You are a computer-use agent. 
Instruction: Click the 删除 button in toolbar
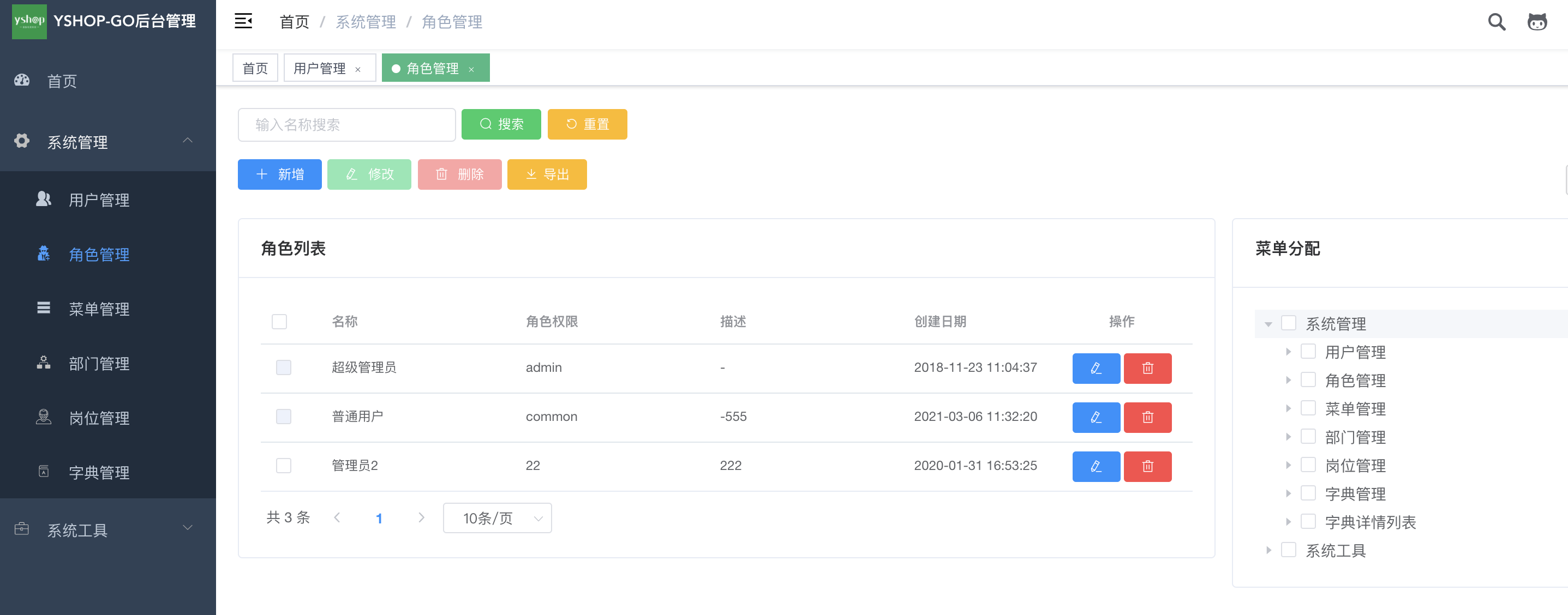[x=459, y=174]
